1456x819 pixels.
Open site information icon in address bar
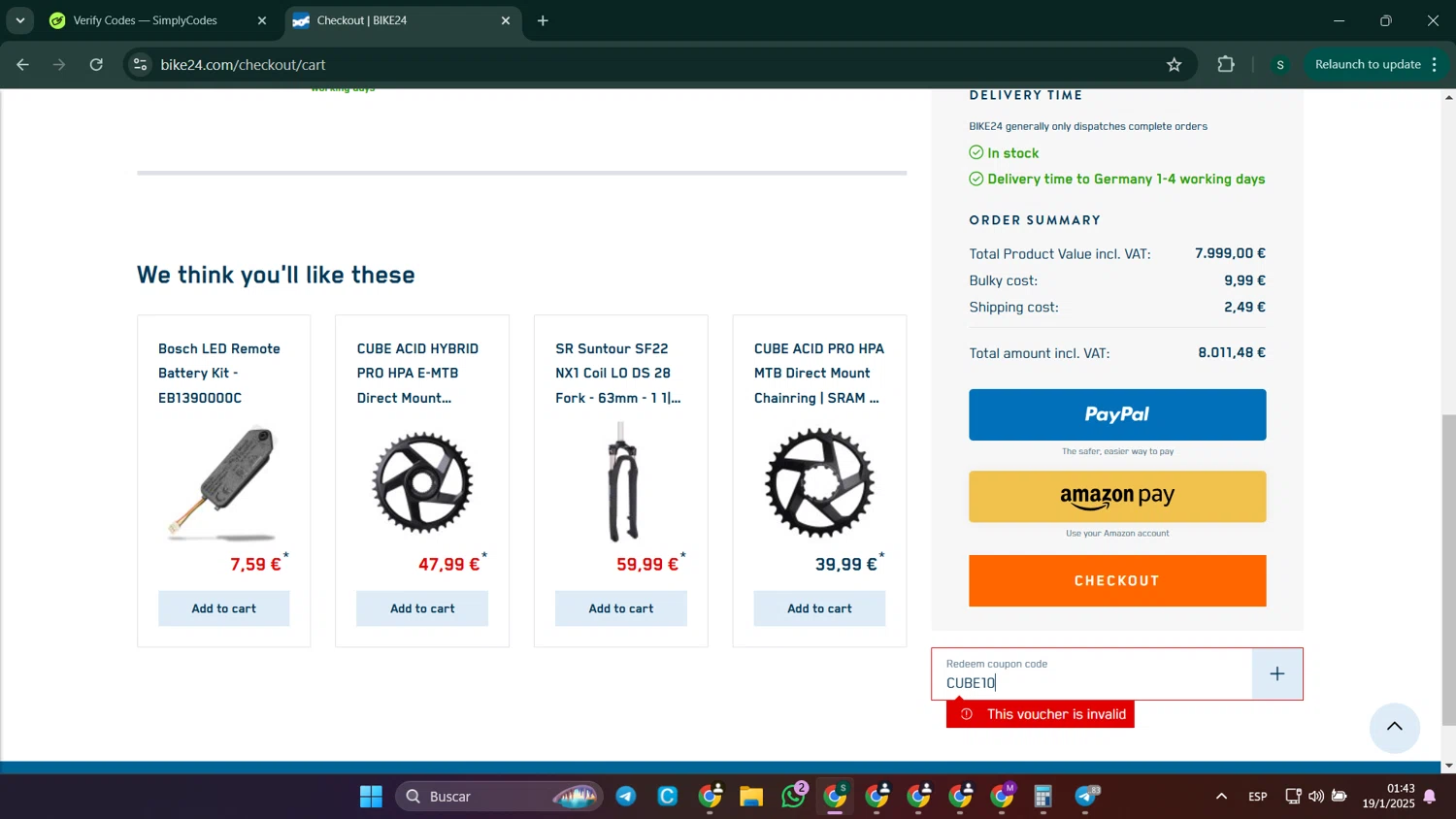click(141, 65)
